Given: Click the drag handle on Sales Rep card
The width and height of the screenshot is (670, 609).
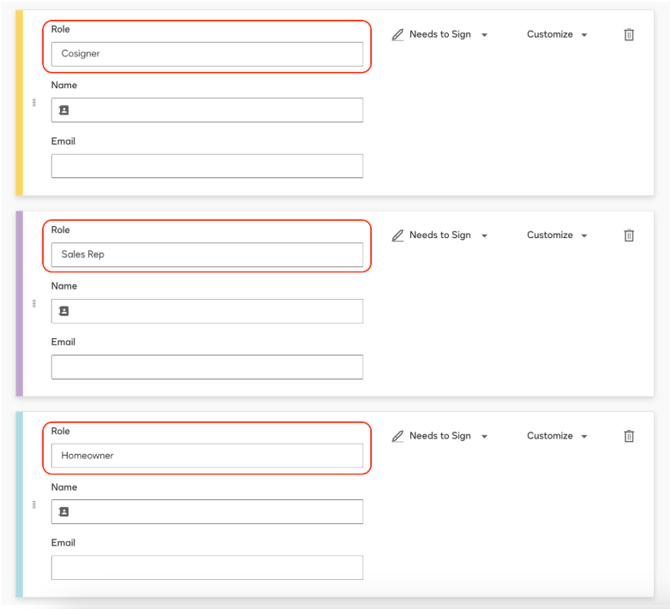Looking at the screenshot, I should [34, 304].
